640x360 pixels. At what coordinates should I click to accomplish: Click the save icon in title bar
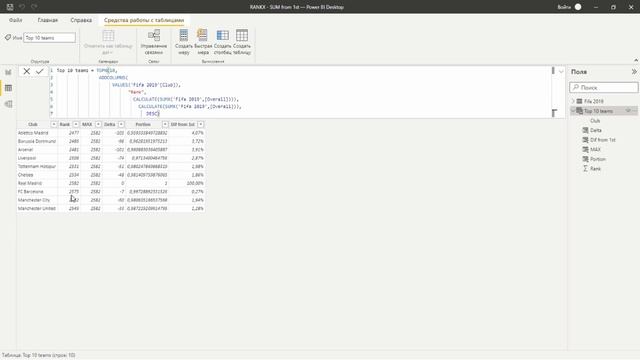[10, 7]
